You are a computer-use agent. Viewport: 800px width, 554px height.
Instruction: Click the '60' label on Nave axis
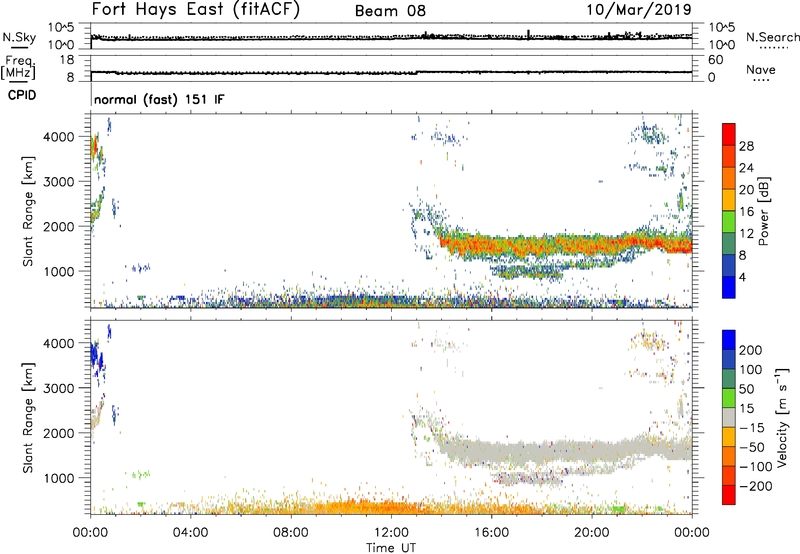[x=716, y=60]
